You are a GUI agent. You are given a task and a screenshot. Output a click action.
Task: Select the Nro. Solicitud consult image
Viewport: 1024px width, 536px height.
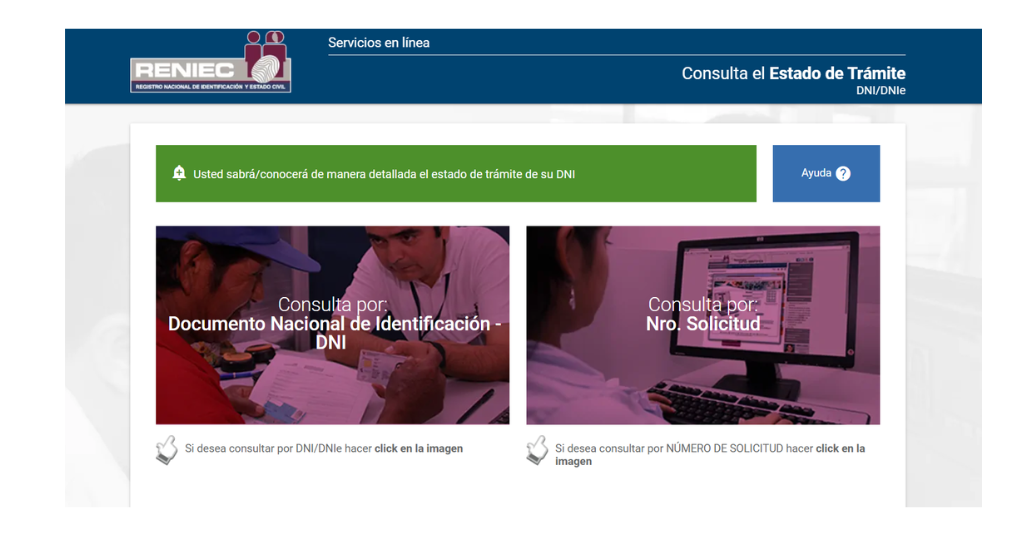[x=703, y=325]
